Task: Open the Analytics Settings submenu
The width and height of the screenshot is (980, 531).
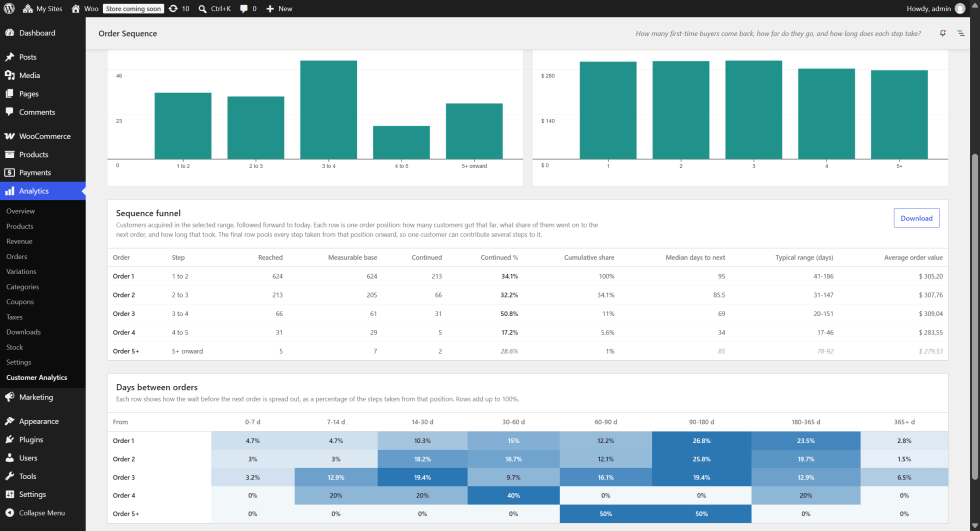Action: (19, 362)
